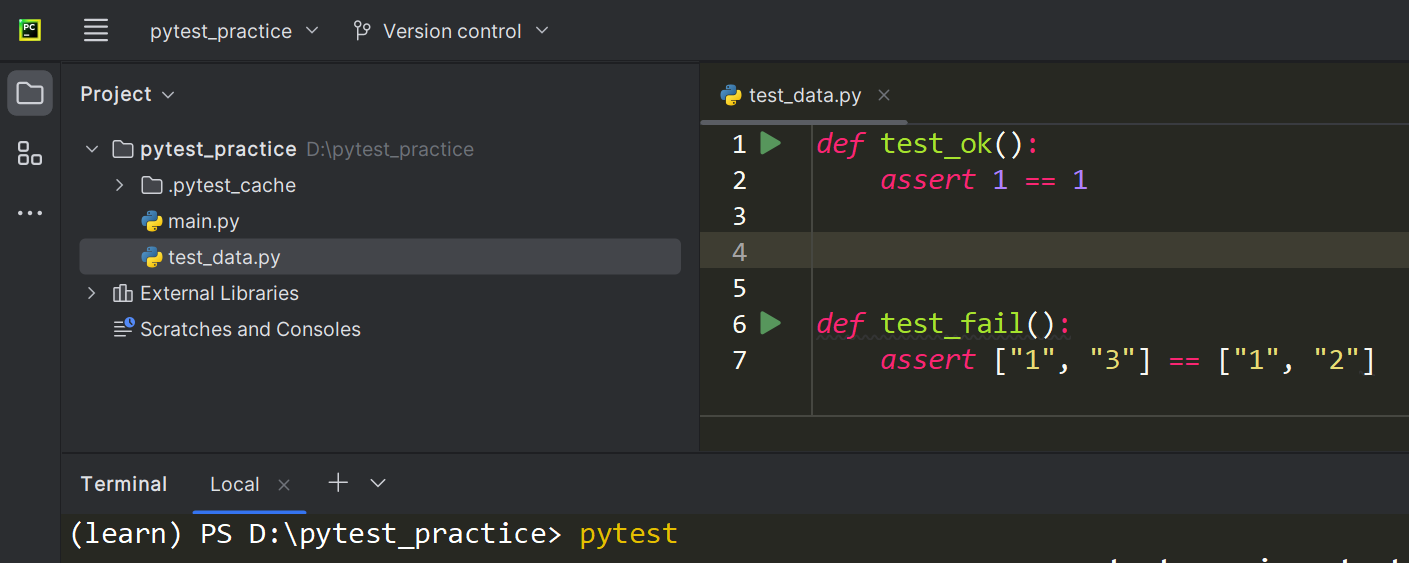Expand the .pytest_cache folder
The image size is (1409, 563).
[119, 185]
